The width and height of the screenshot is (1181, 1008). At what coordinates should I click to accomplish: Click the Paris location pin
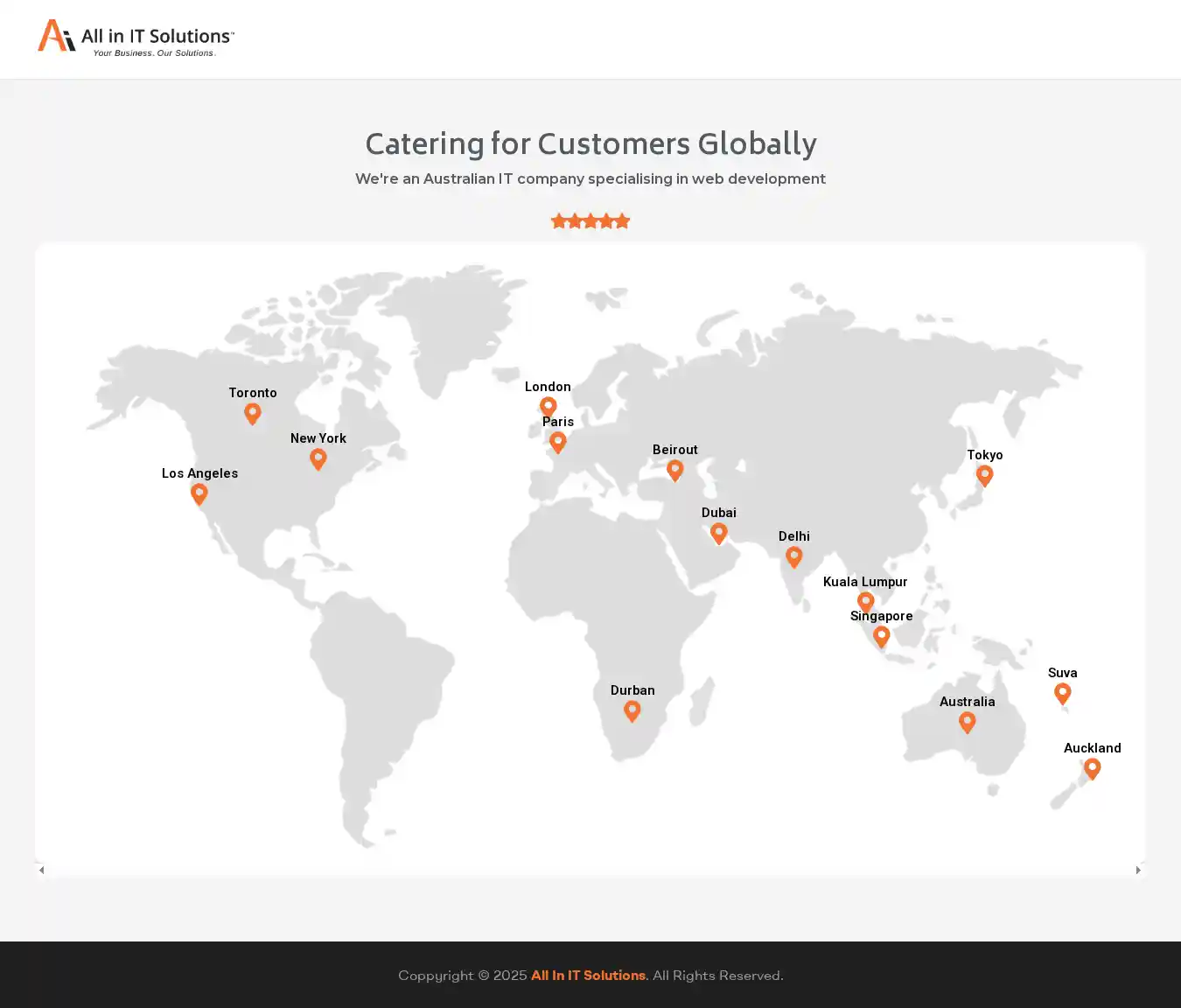[x=558, y=442]
